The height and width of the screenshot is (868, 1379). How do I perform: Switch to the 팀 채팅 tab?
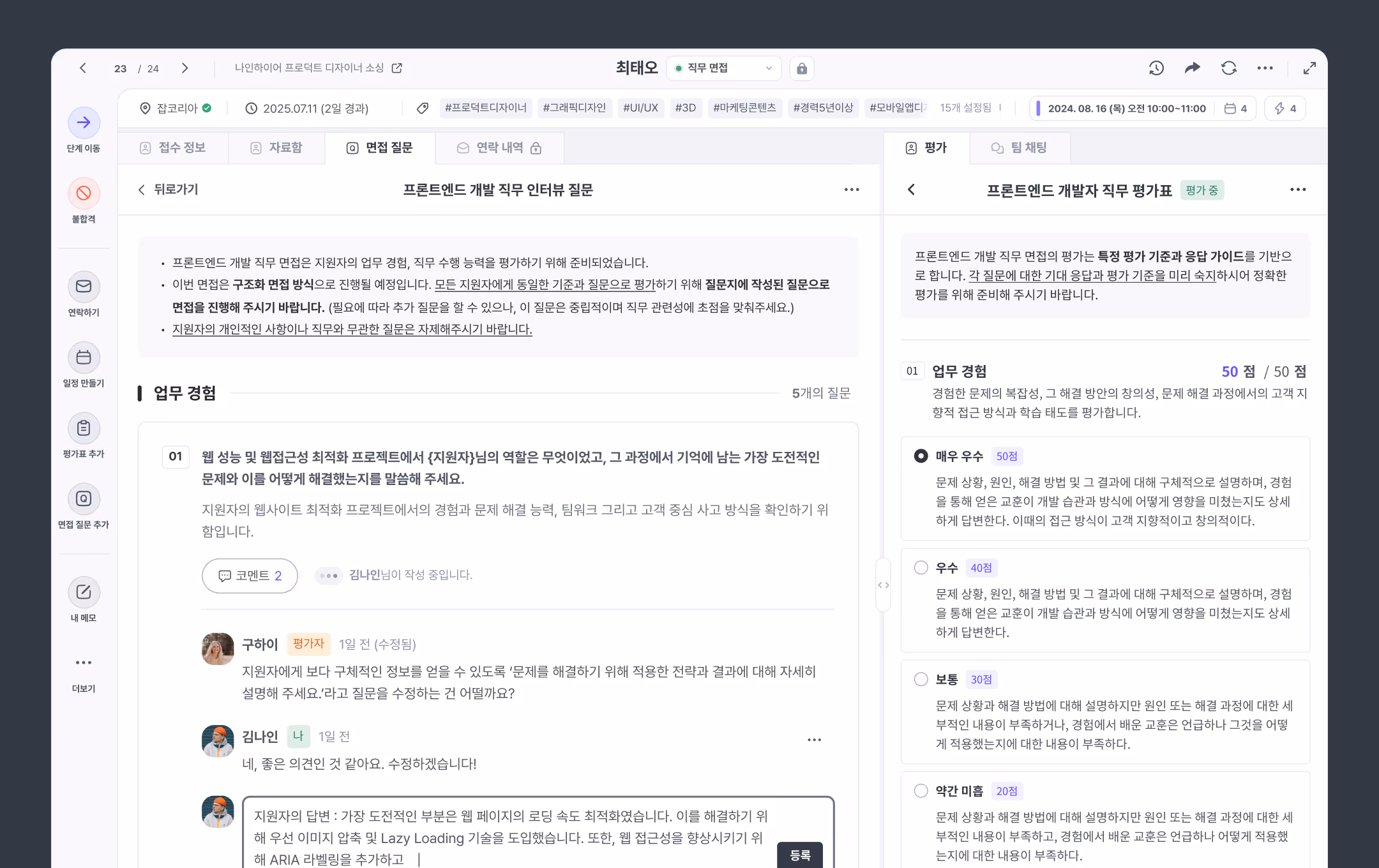[1019, 148]
